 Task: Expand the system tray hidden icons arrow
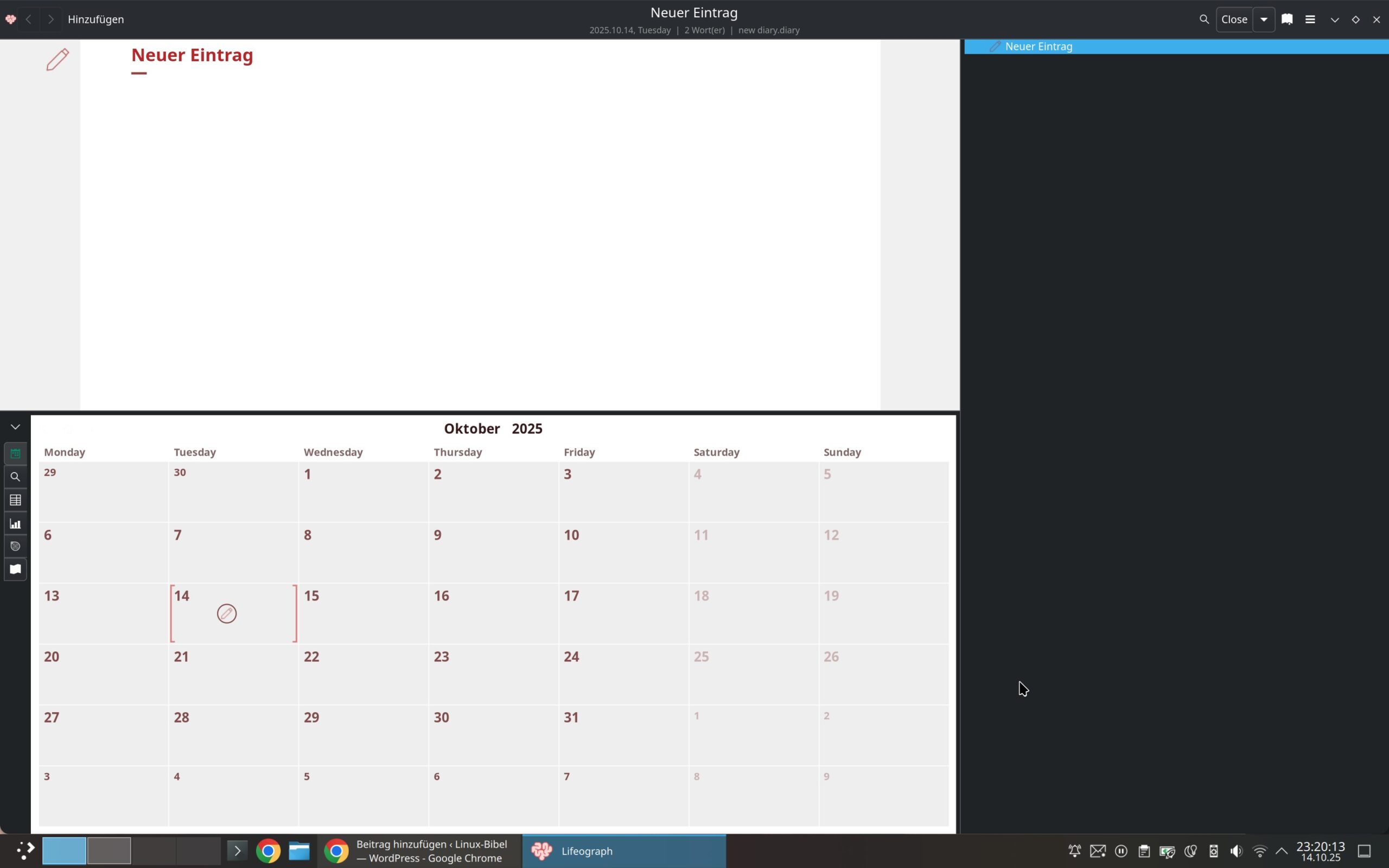pyautogui.click(x=1282, y=851)
